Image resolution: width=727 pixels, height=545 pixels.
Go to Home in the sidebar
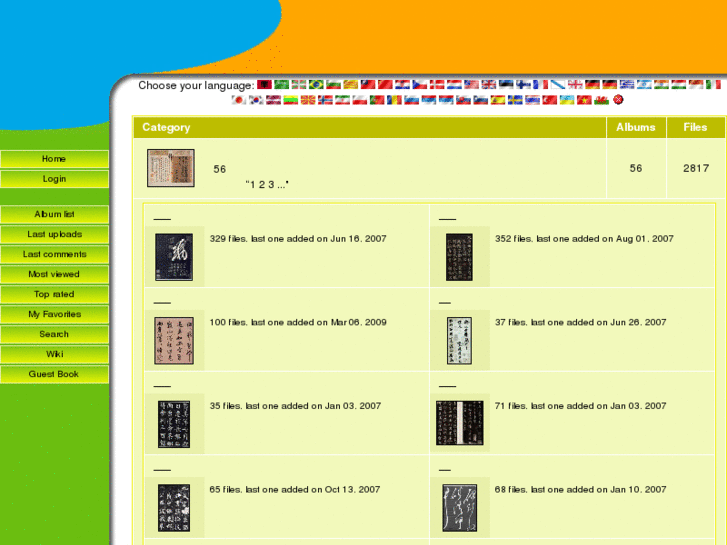(x=54, y=159)
